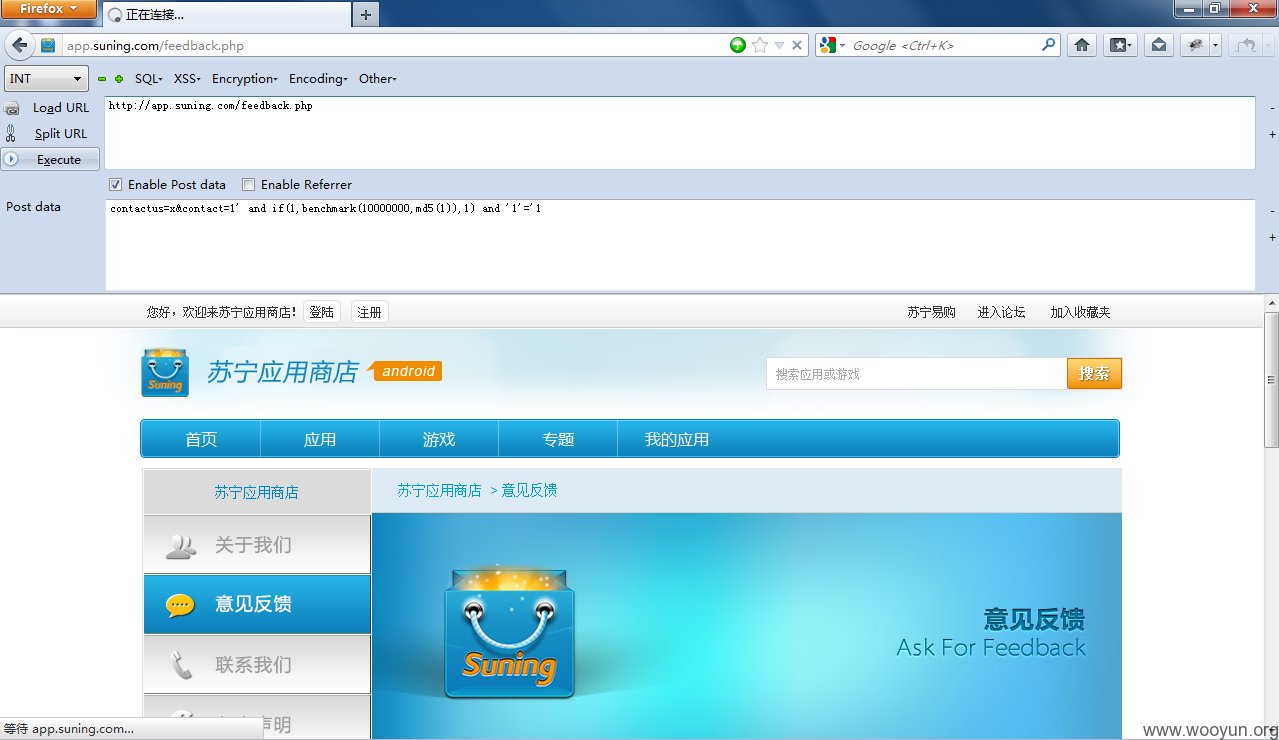Image resolution: width=1279 pixels, height=740 pixels.
Task: Enlarge Post data box with plus control
Action: click(x=1272, y=237)
